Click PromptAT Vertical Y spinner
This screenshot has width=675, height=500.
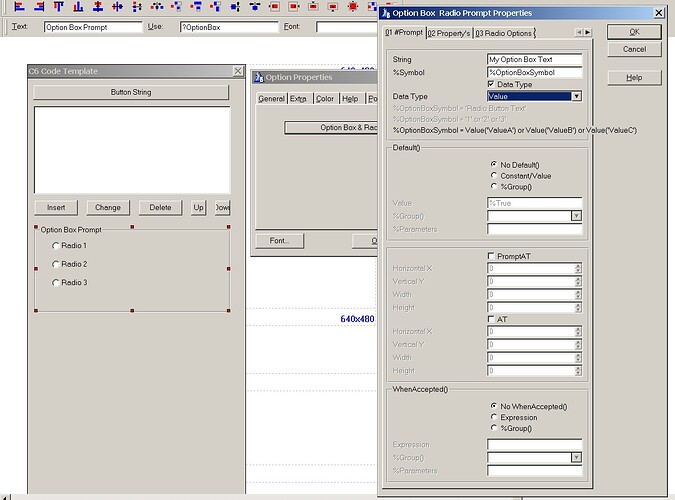click(x=578, y=282)
